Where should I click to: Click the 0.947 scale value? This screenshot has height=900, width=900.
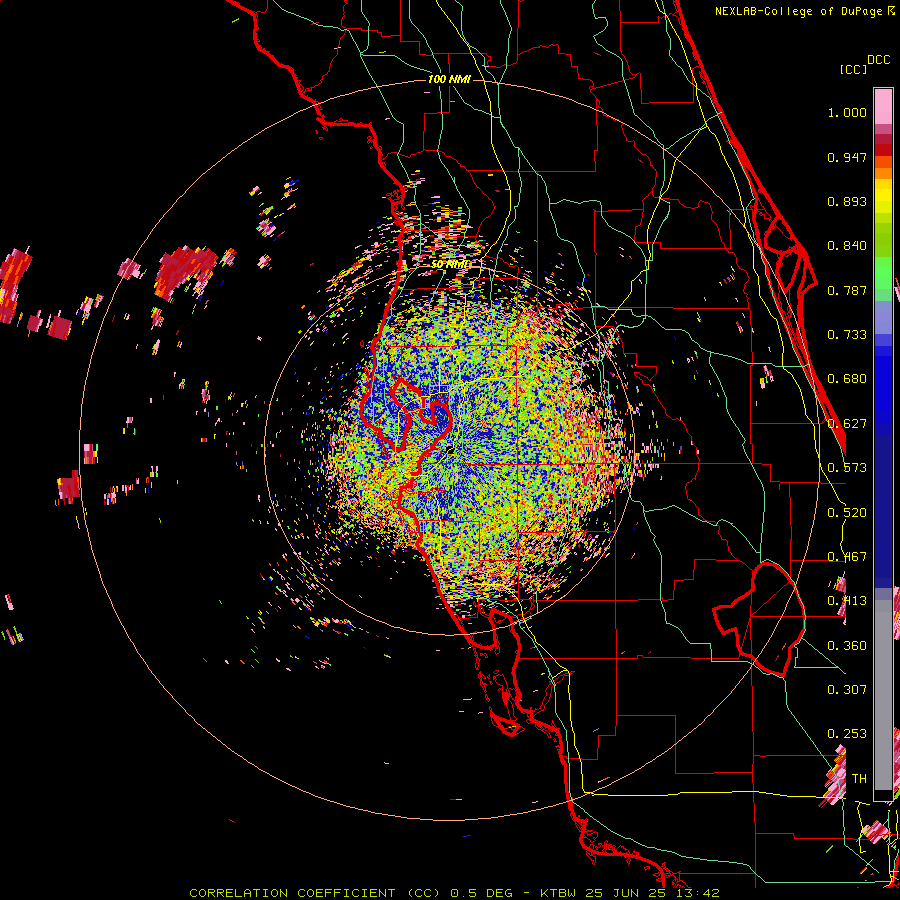(x=847, y=157)
